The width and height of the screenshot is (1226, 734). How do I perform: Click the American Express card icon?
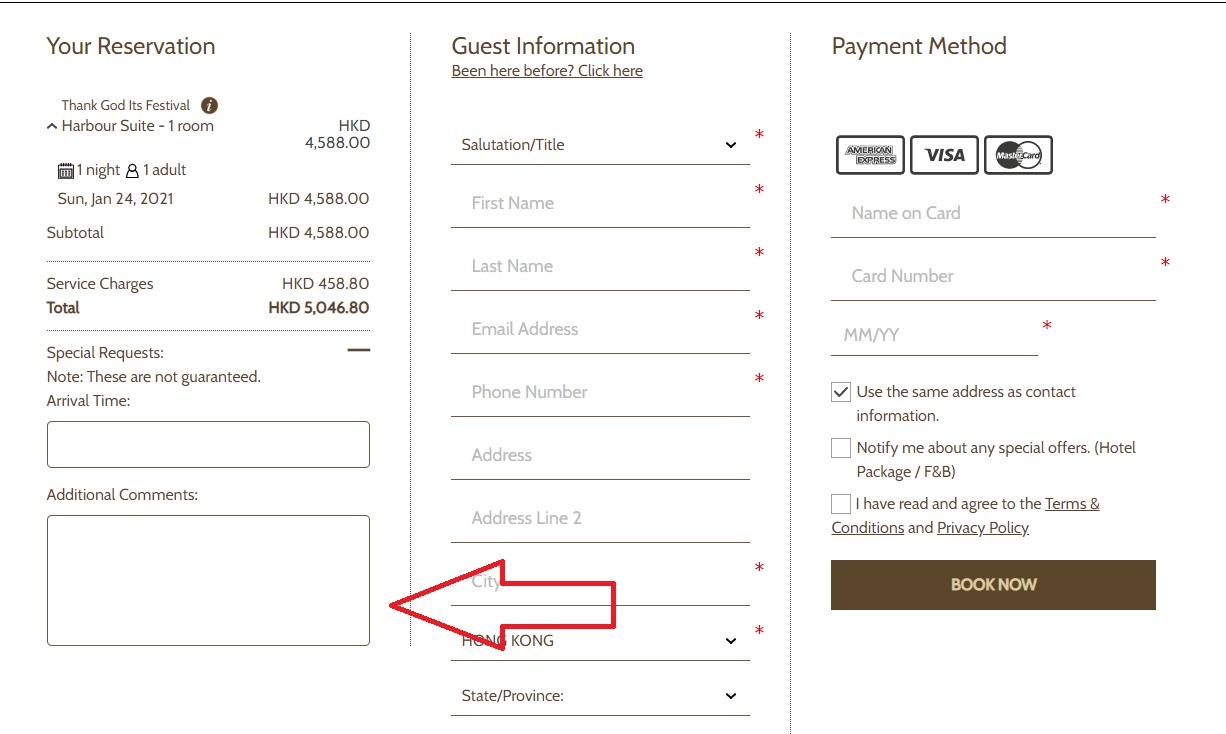tap(870, 155)
